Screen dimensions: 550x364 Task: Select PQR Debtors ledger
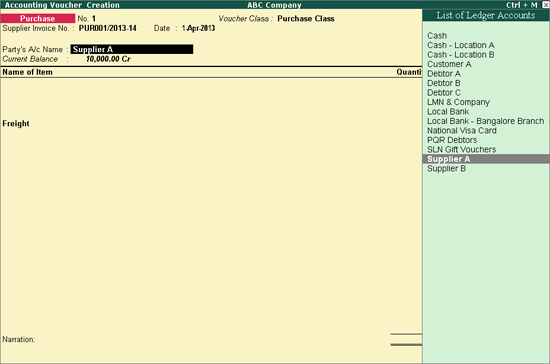pos(452,140)
